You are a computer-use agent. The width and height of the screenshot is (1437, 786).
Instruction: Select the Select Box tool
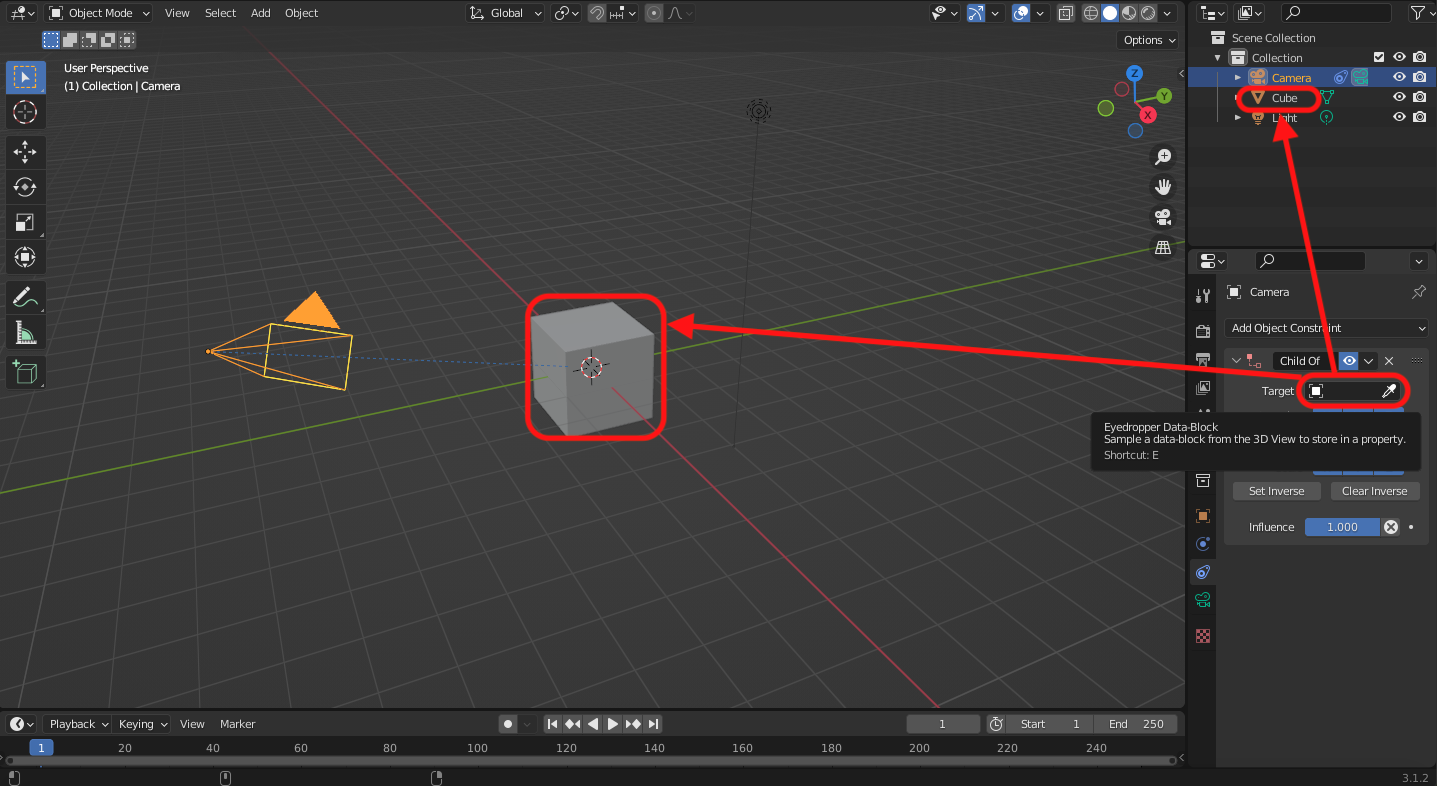click(25, 77)
